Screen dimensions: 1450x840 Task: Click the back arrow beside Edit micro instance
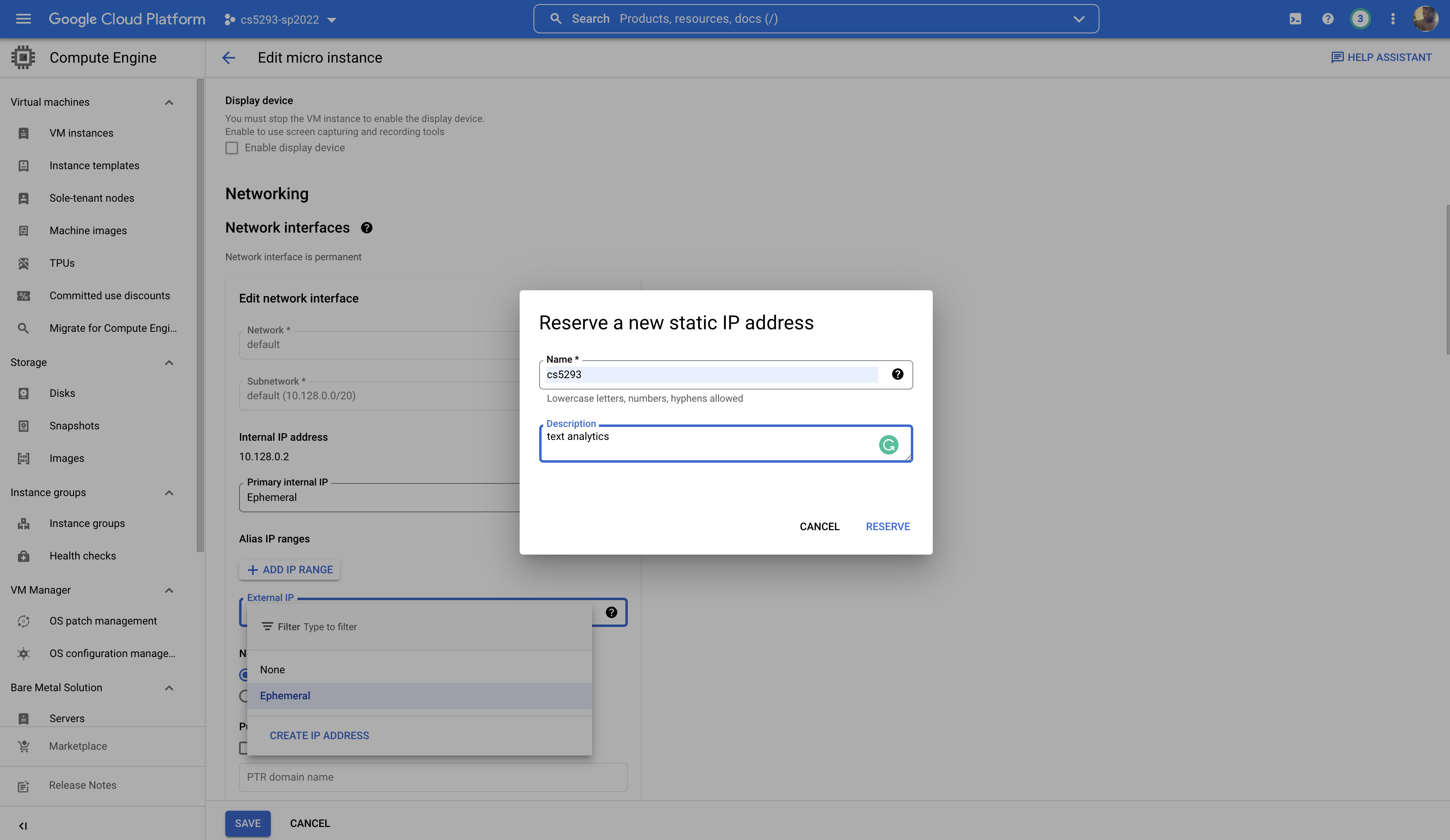click(229, 58)
